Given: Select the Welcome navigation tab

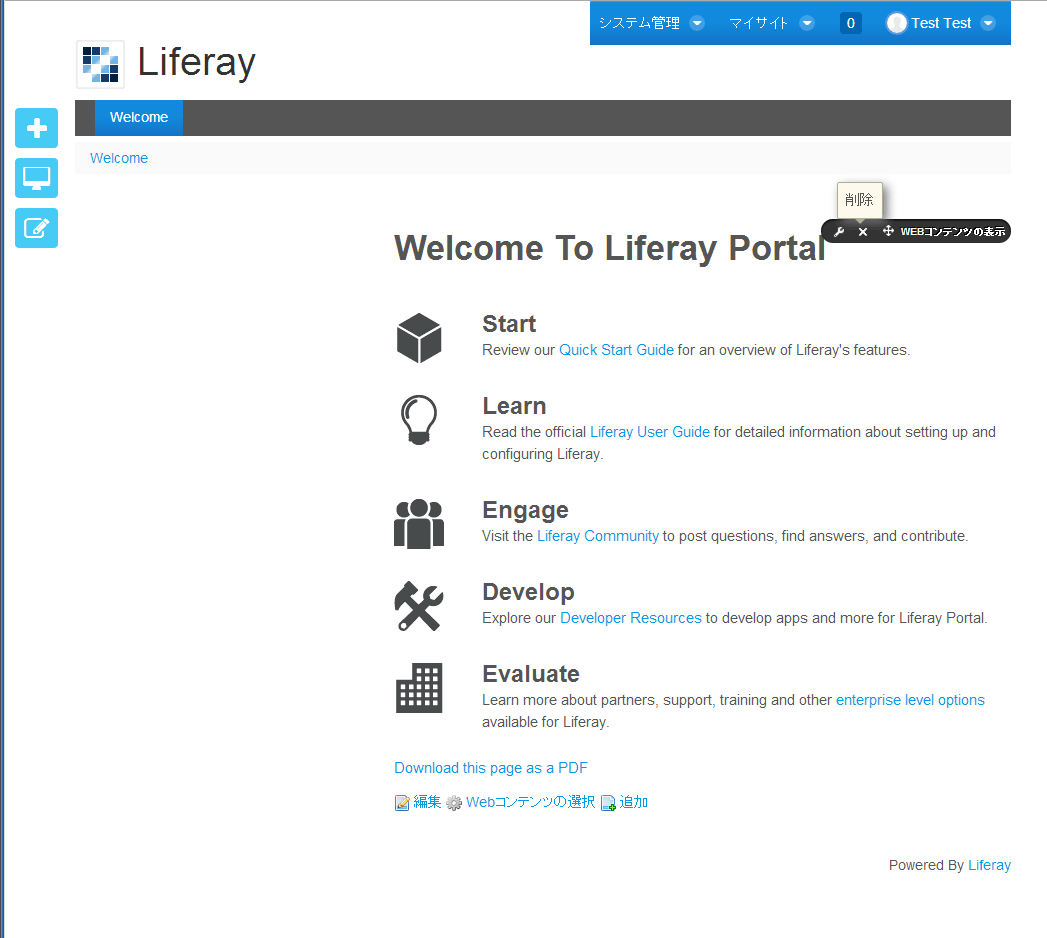Looking at the screenshot, I should 139,118.
